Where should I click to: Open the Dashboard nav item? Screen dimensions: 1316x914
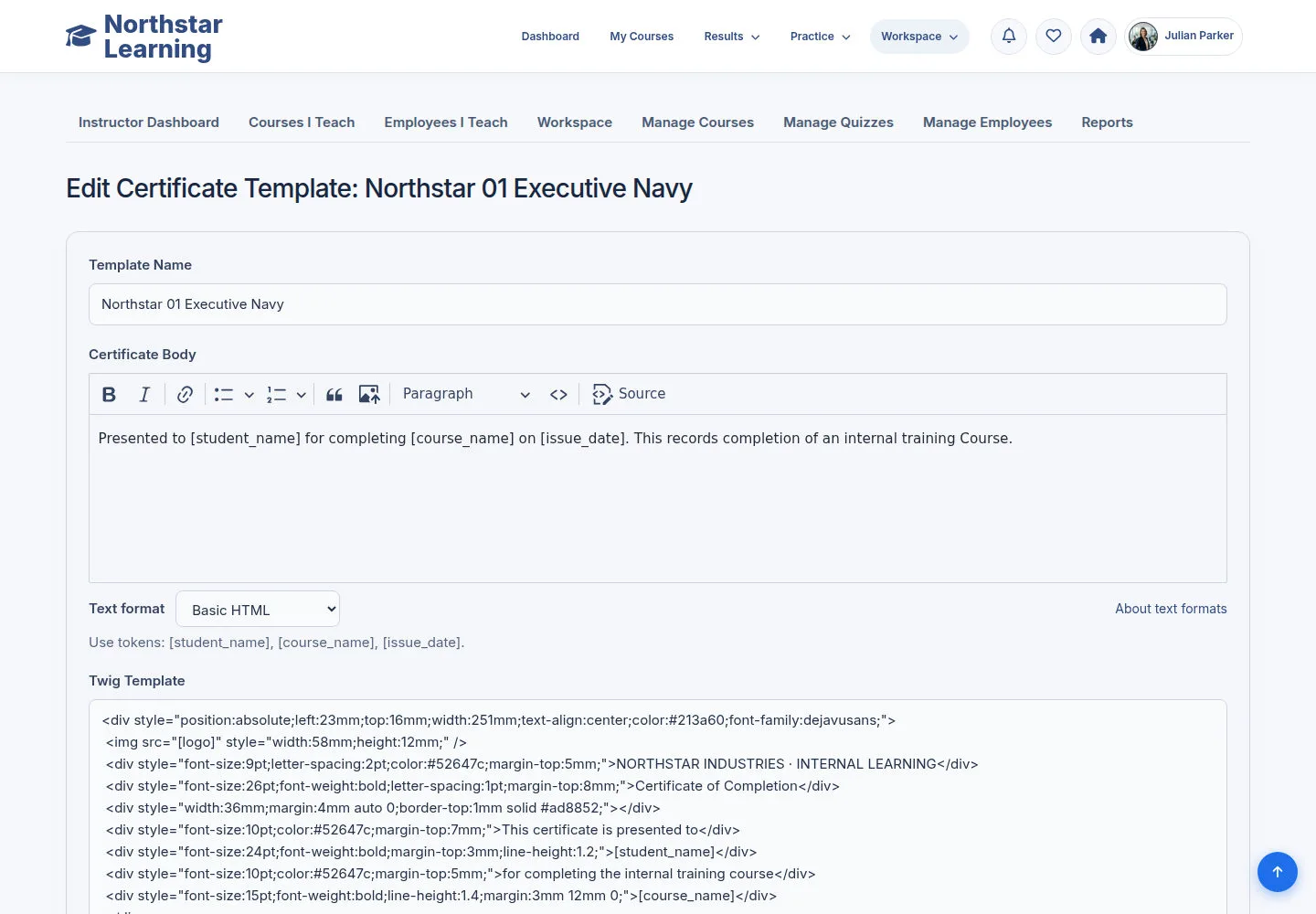click(550, 37)
